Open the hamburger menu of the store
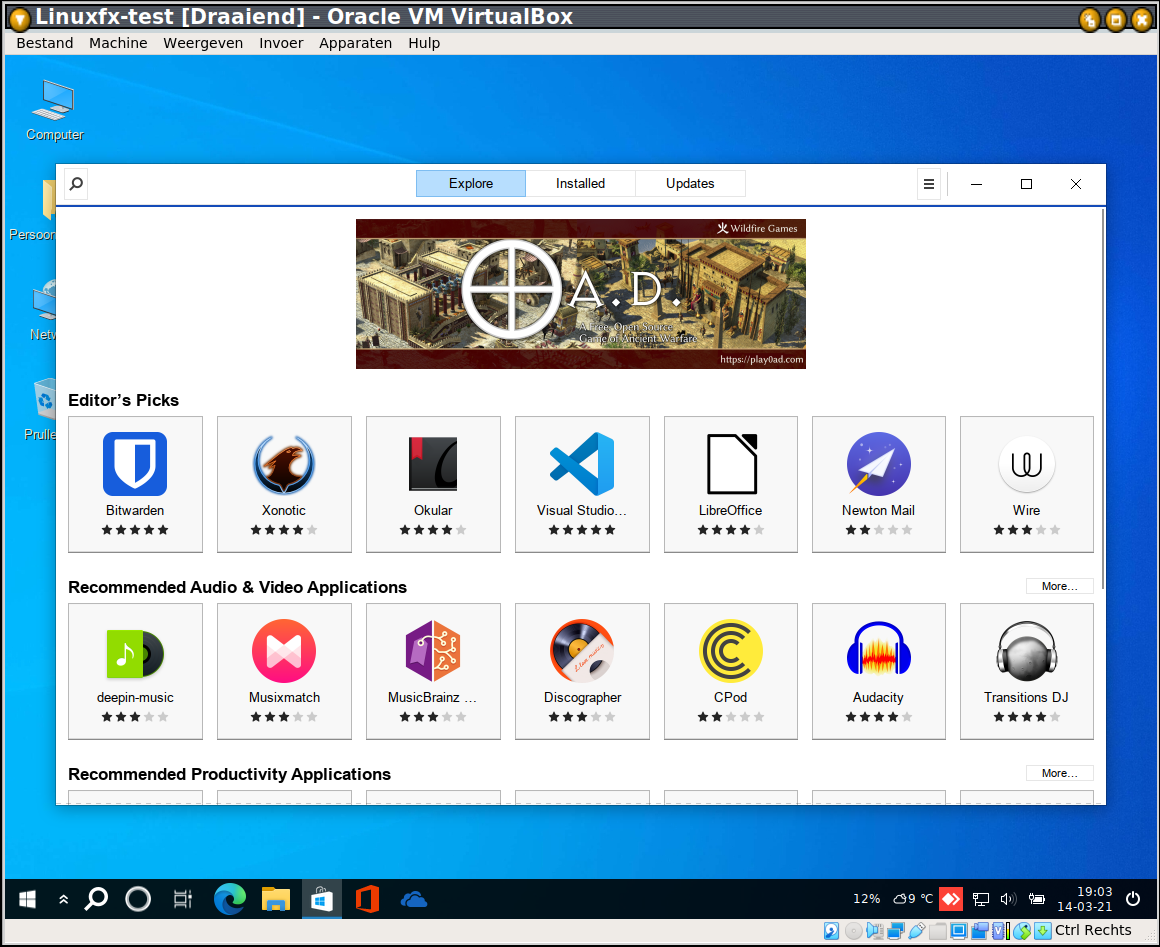The height and width of the screenshot is (947, 1160). 928,184
